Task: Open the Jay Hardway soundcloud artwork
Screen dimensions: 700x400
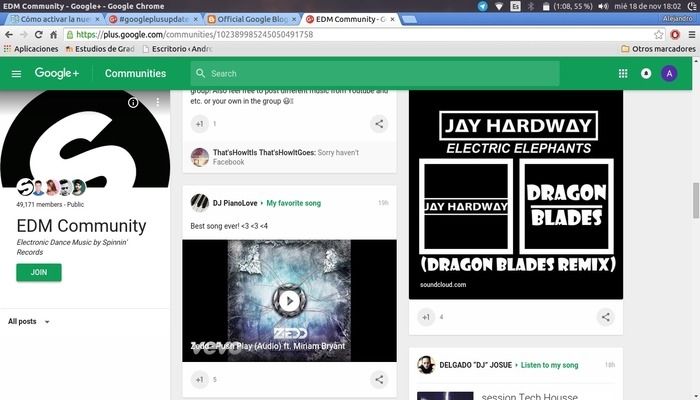Action: coord(516,195)
